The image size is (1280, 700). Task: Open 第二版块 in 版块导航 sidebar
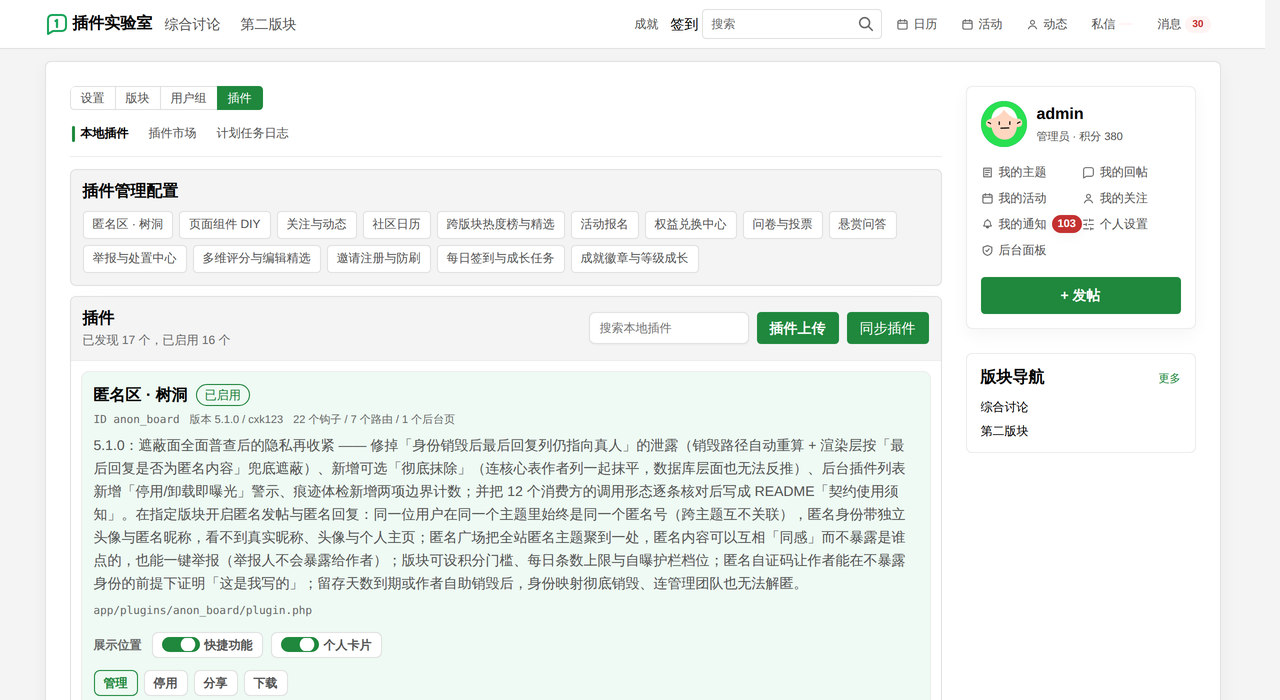[x=1004, y=431]
